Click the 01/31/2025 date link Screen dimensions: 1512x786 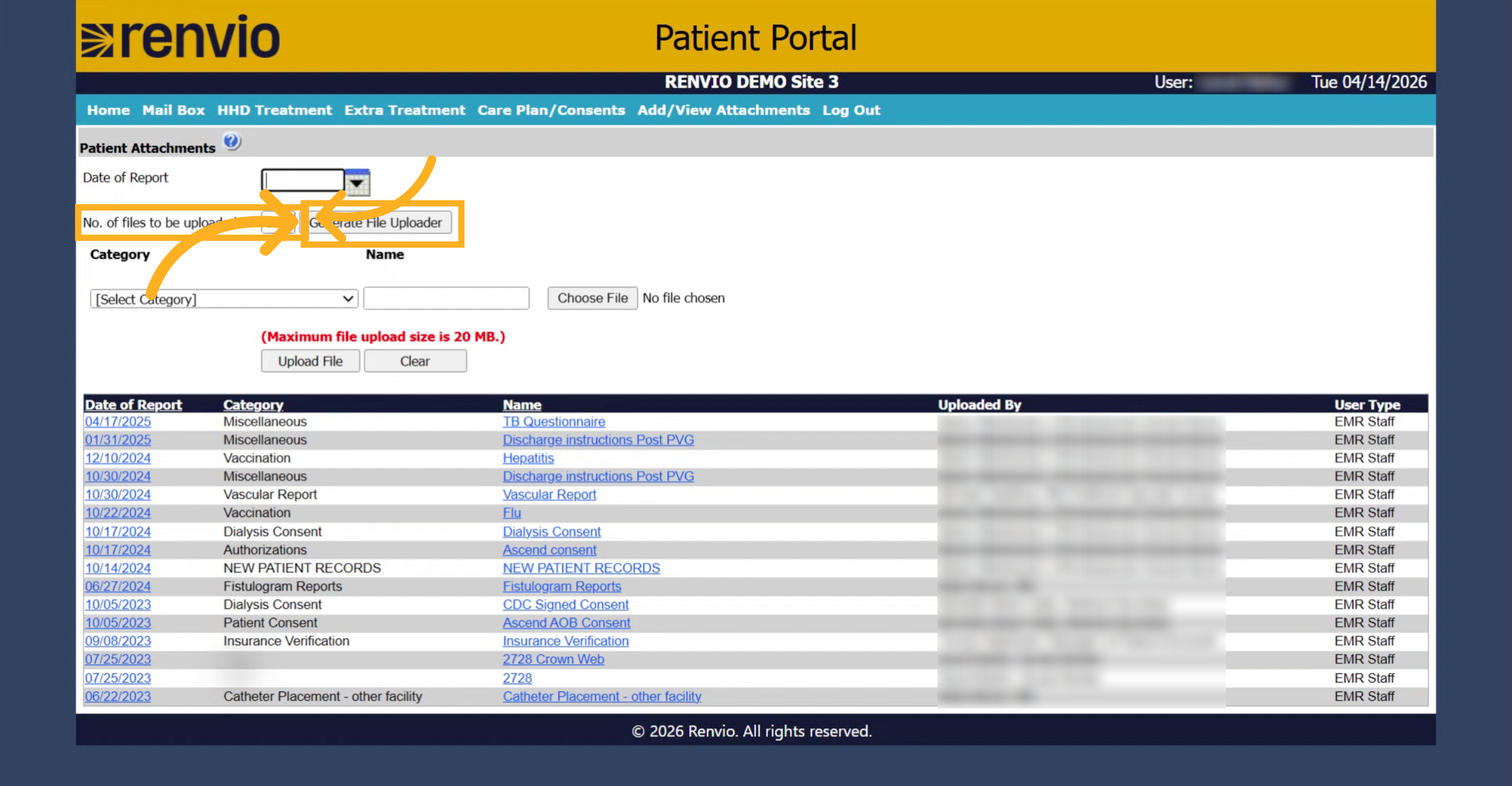(118, 440)
